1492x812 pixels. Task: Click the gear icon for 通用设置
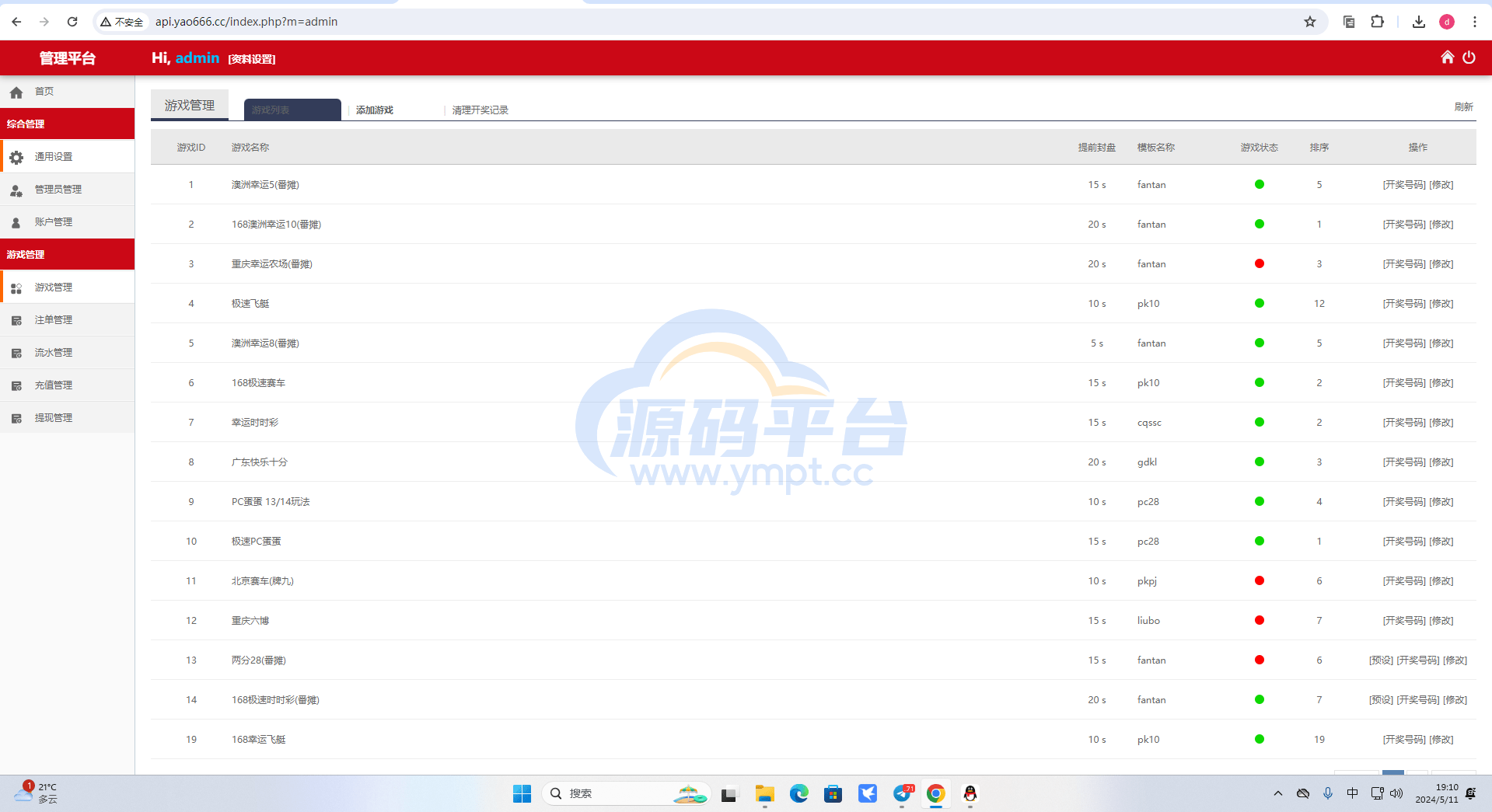pyautogui.click(x=16, y=158)
